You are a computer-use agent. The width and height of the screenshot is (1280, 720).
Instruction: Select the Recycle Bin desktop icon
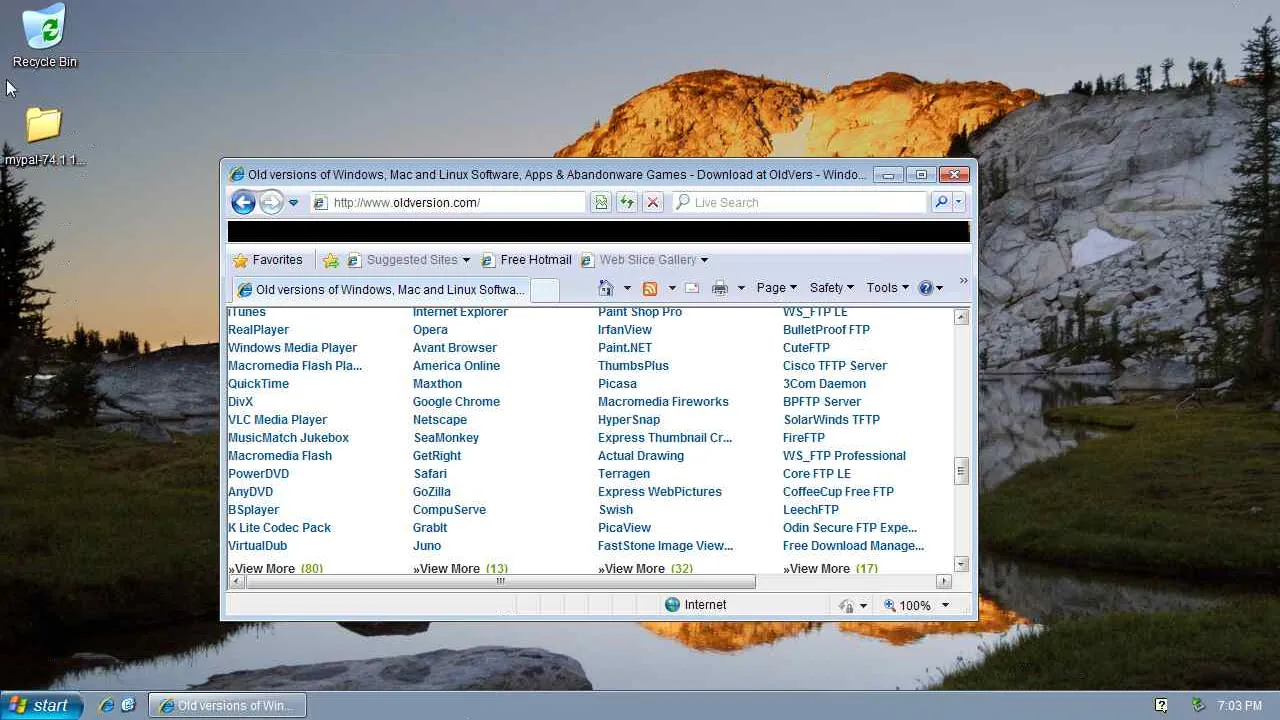pos(45,37)
